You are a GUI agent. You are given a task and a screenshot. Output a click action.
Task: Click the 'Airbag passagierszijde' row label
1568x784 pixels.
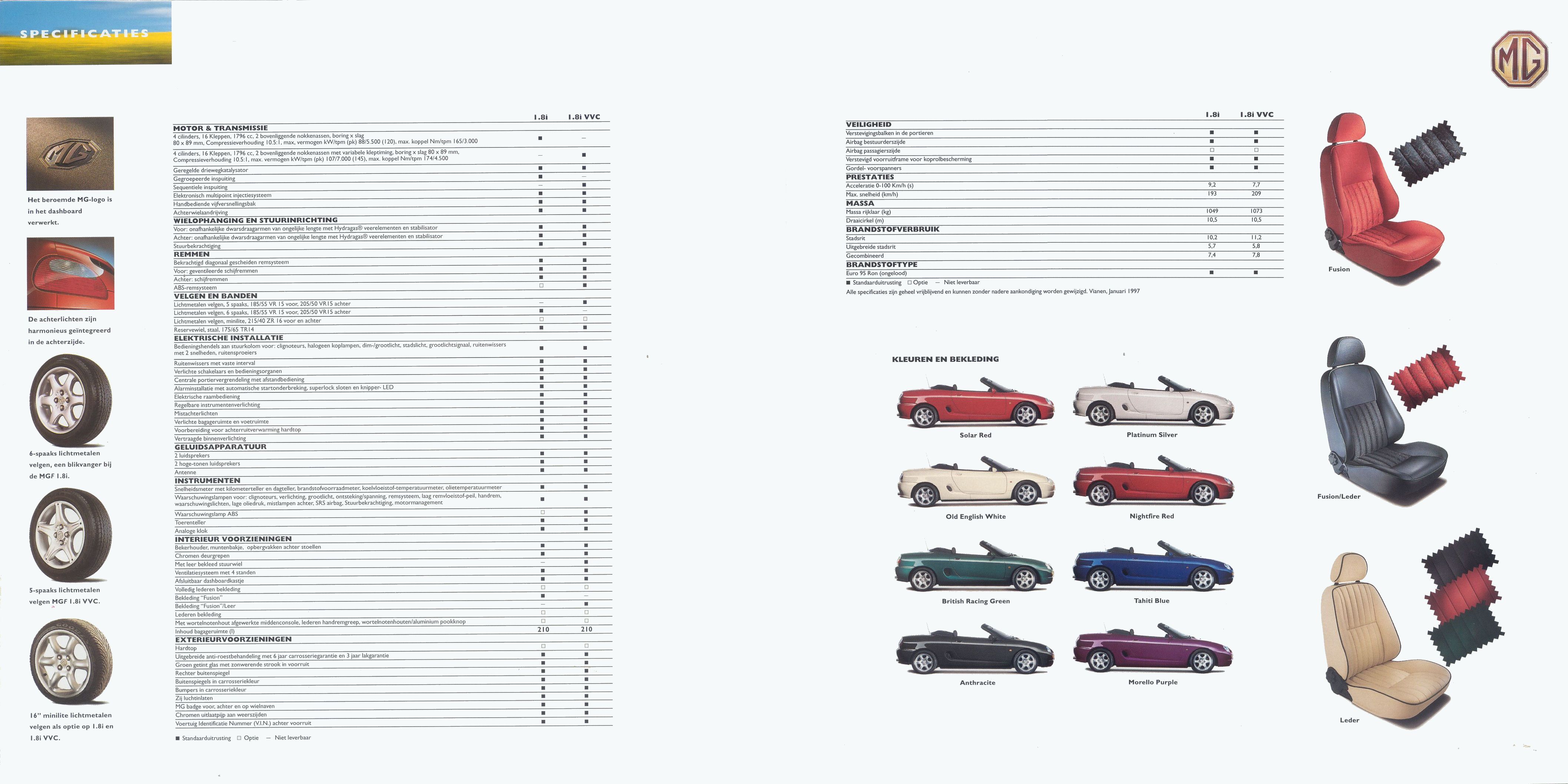(873, 151)
